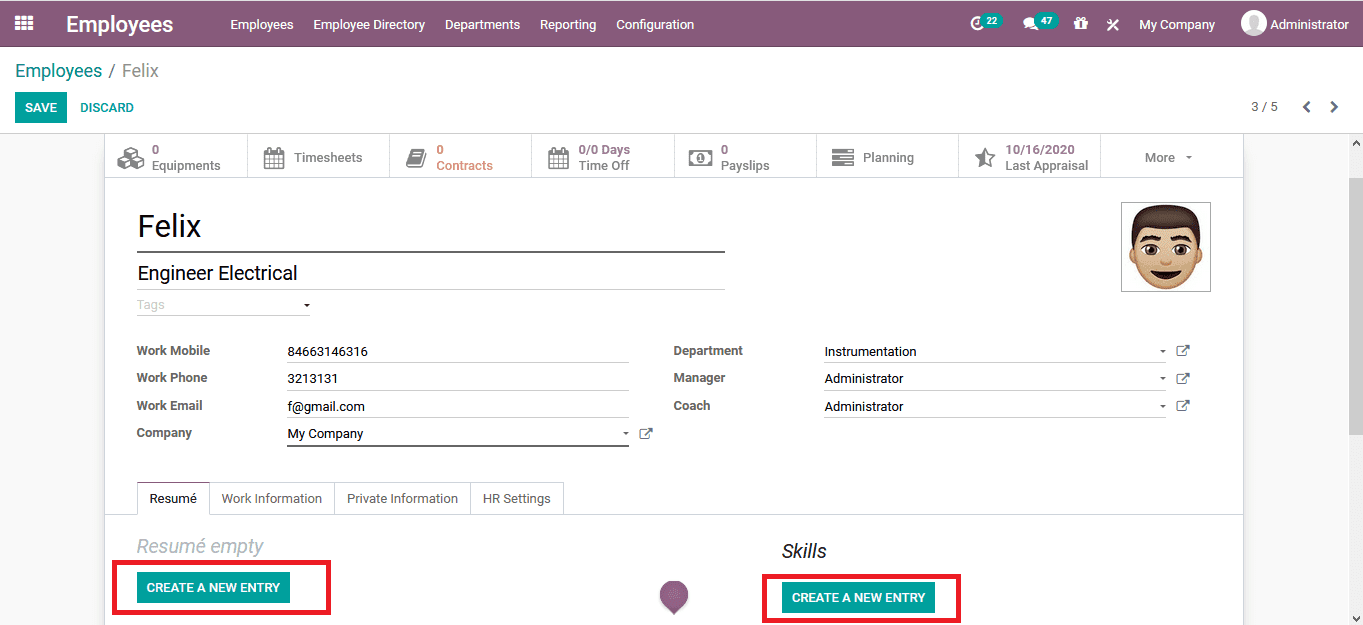Click the Employees app title
The width and height of the screenshot is (1363, 625).
(x=120, y=24)
